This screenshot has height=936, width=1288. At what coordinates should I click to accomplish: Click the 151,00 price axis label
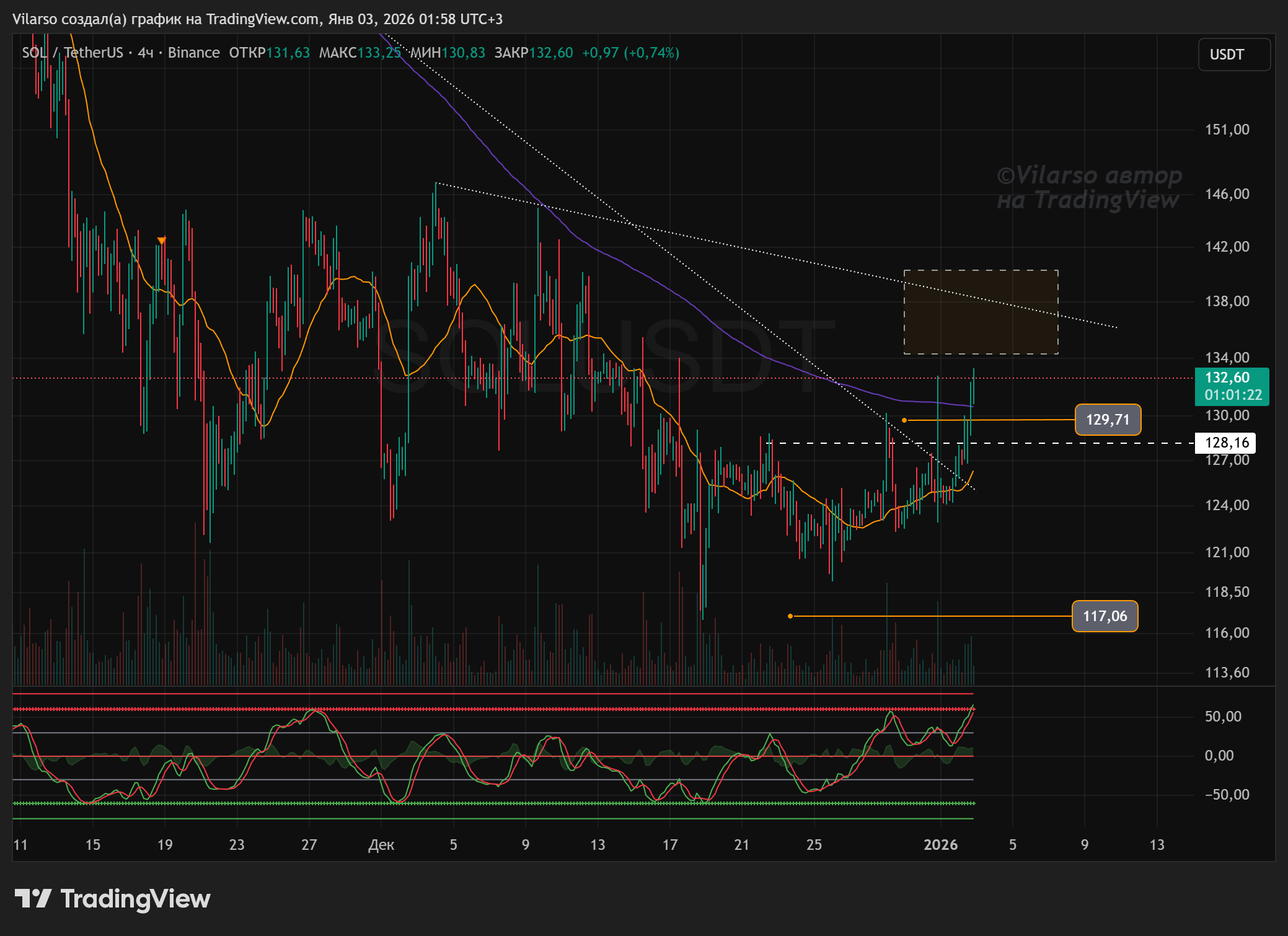[1227, 130]
